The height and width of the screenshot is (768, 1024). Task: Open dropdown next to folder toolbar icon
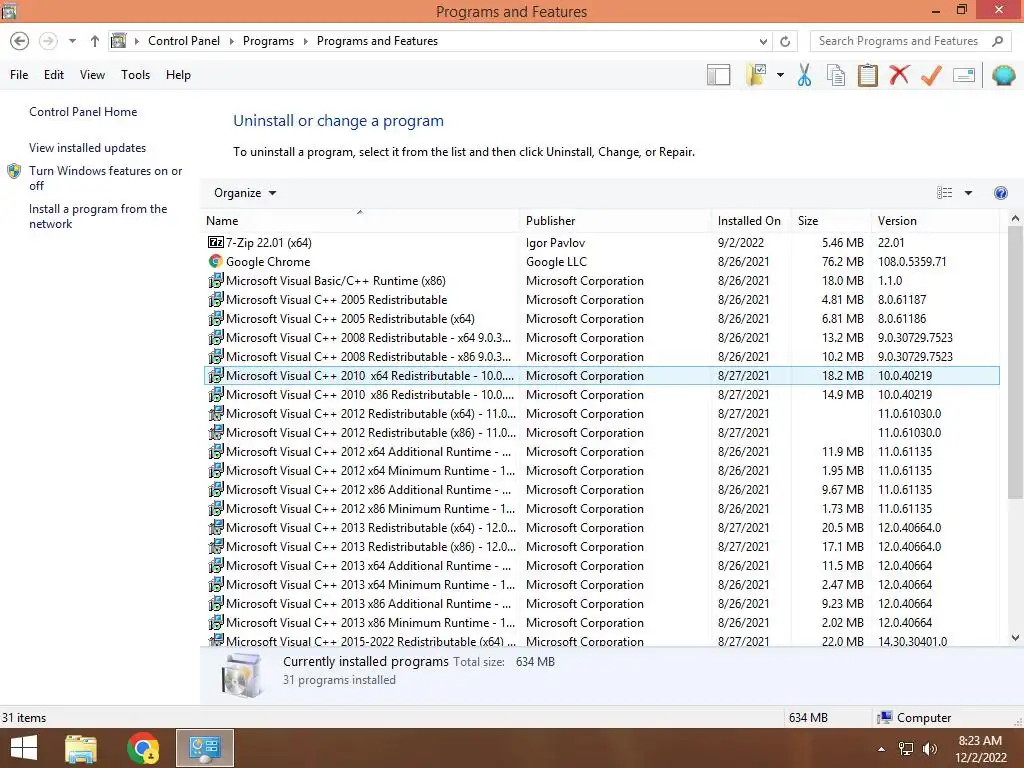[x=780, y=75]
